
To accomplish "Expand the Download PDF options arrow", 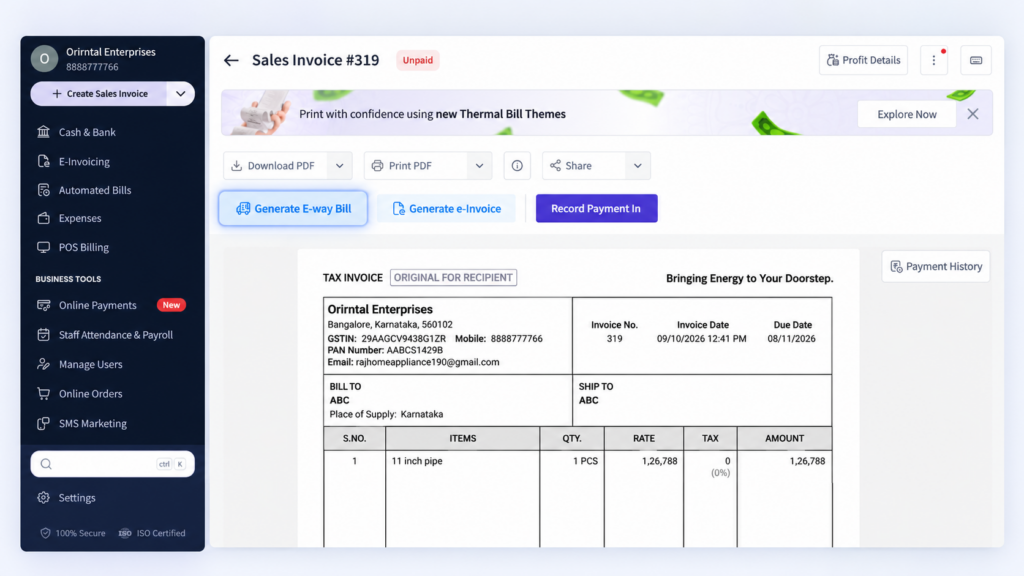I will coord(340,166).
